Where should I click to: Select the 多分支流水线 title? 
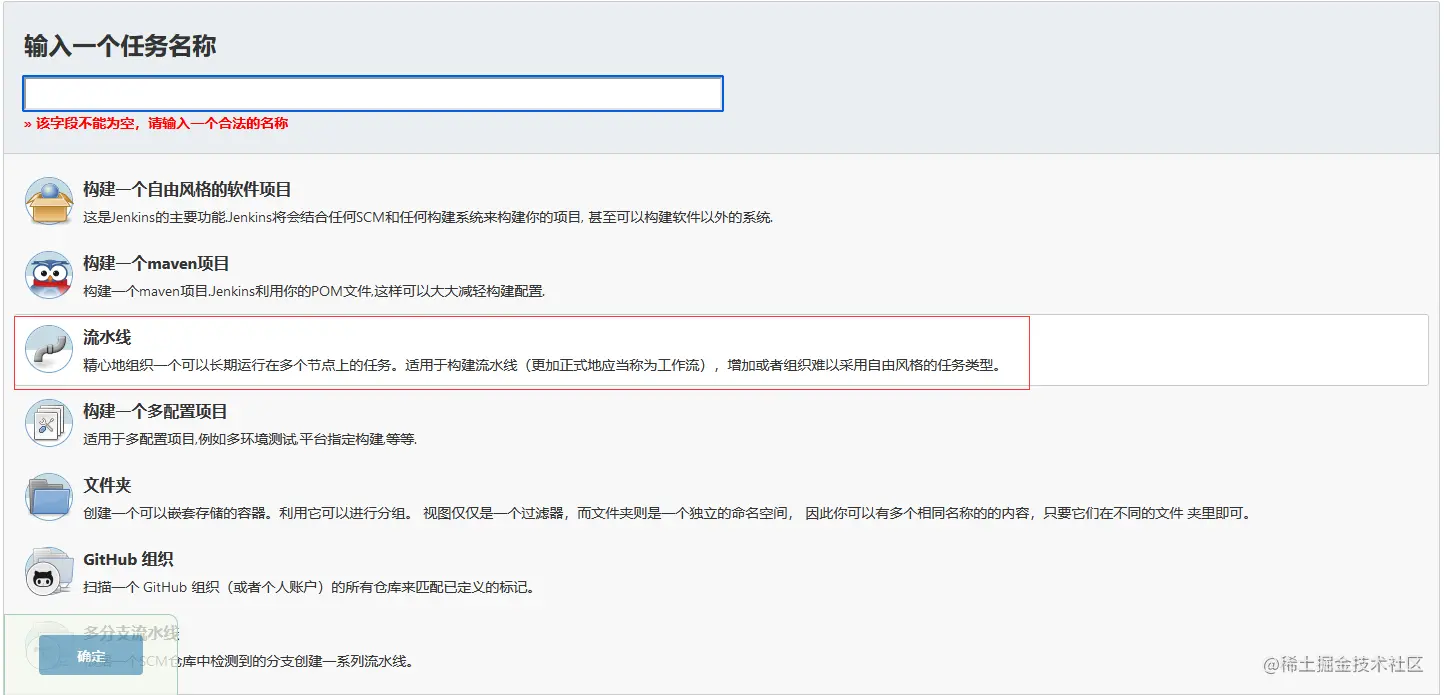(x=131, y=633)
